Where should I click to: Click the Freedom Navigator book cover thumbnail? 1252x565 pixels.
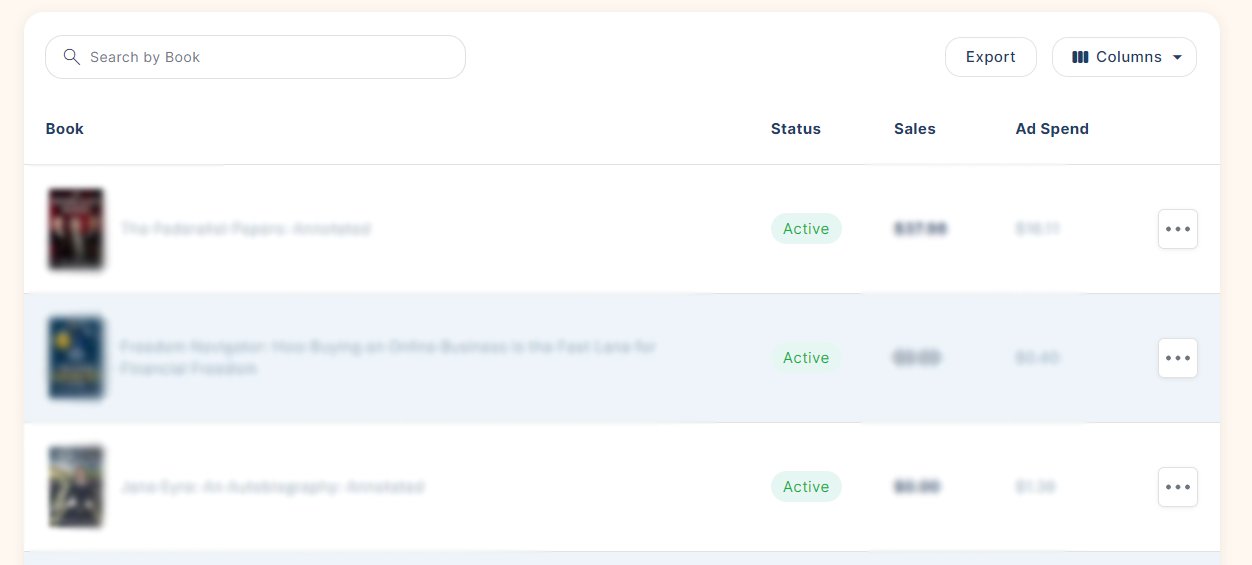[76, 358]
